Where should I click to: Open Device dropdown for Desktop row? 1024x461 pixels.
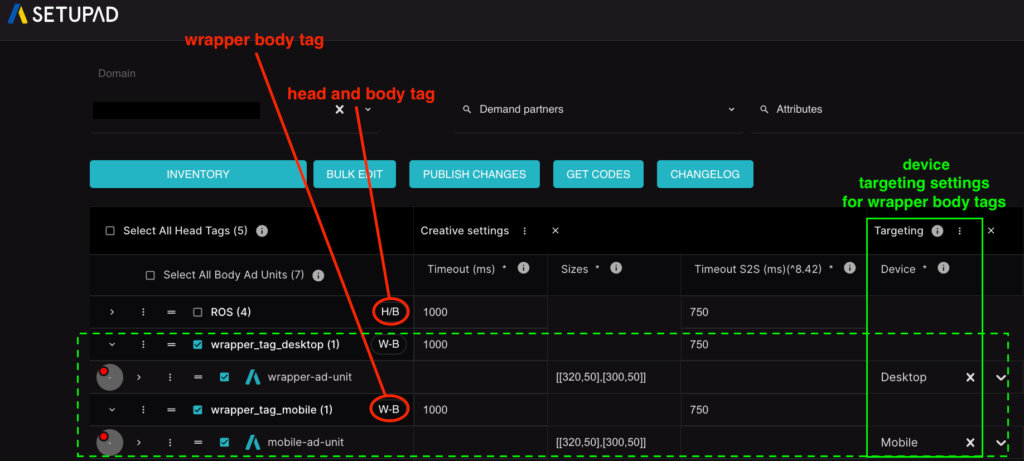coord(1000,377)
